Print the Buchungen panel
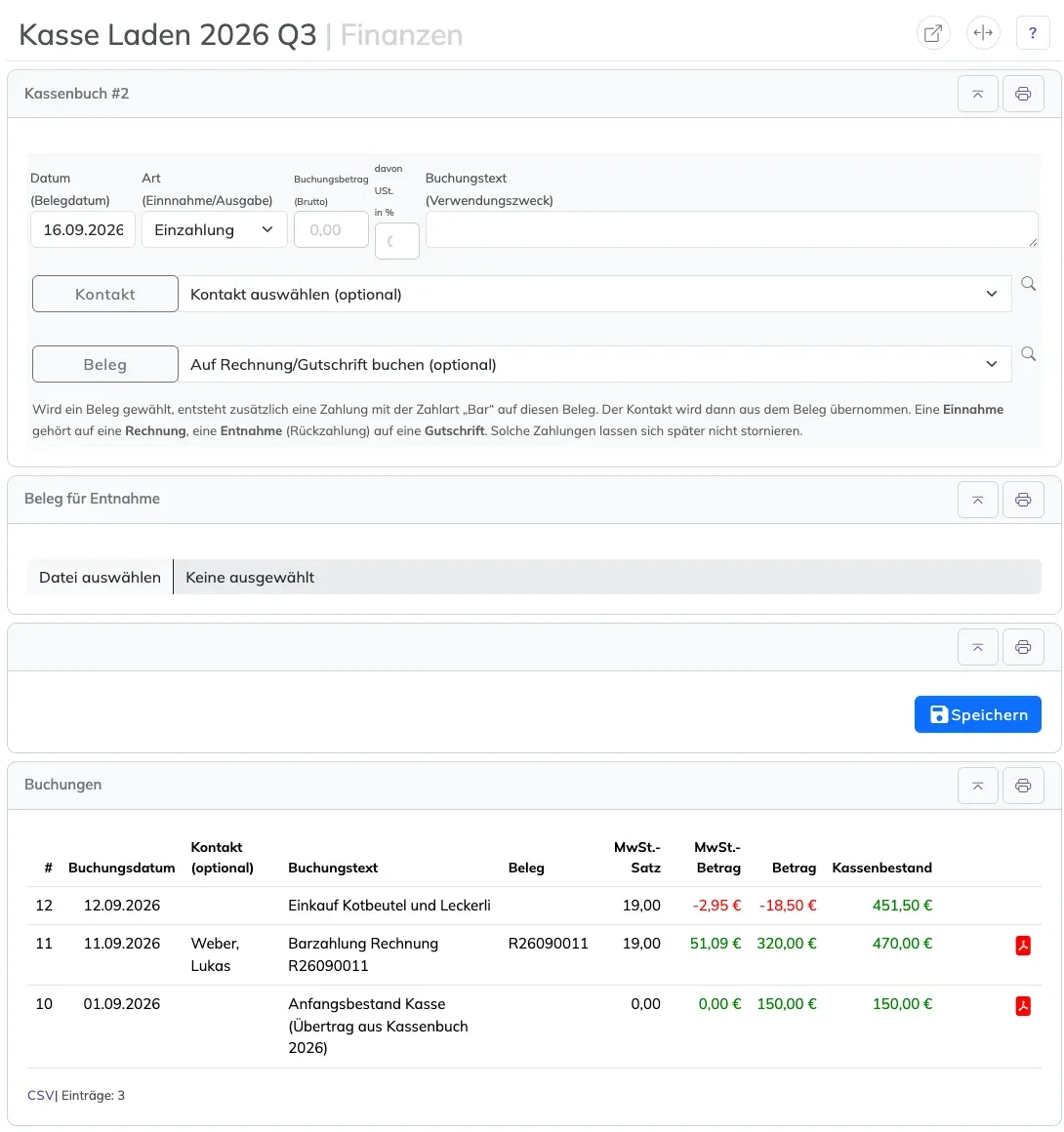The height and width of the screenshot is (1132, 1064). click(1023, 786)
